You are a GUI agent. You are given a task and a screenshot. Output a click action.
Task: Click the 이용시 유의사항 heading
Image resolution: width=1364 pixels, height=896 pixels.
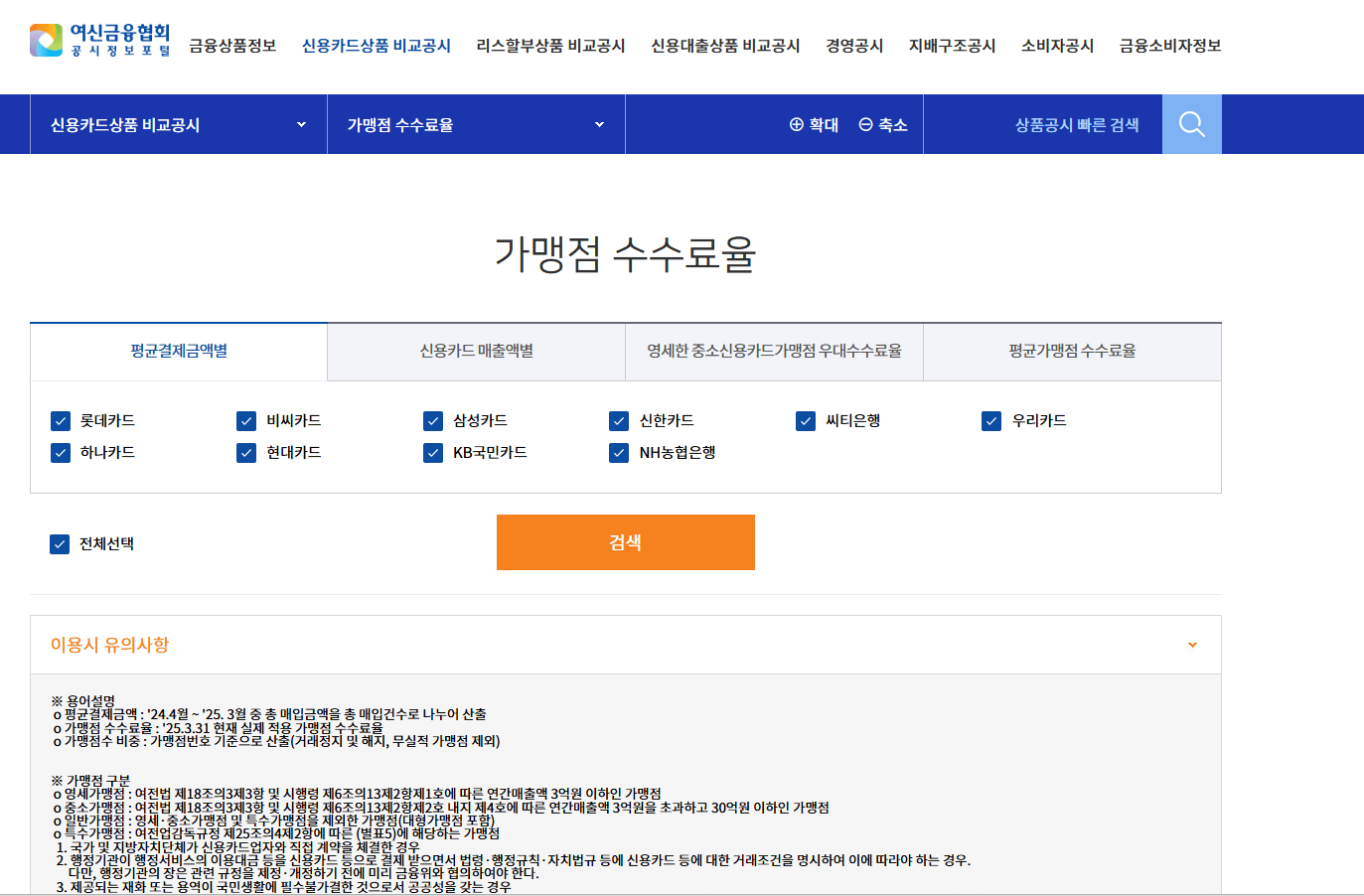point(109,645)
